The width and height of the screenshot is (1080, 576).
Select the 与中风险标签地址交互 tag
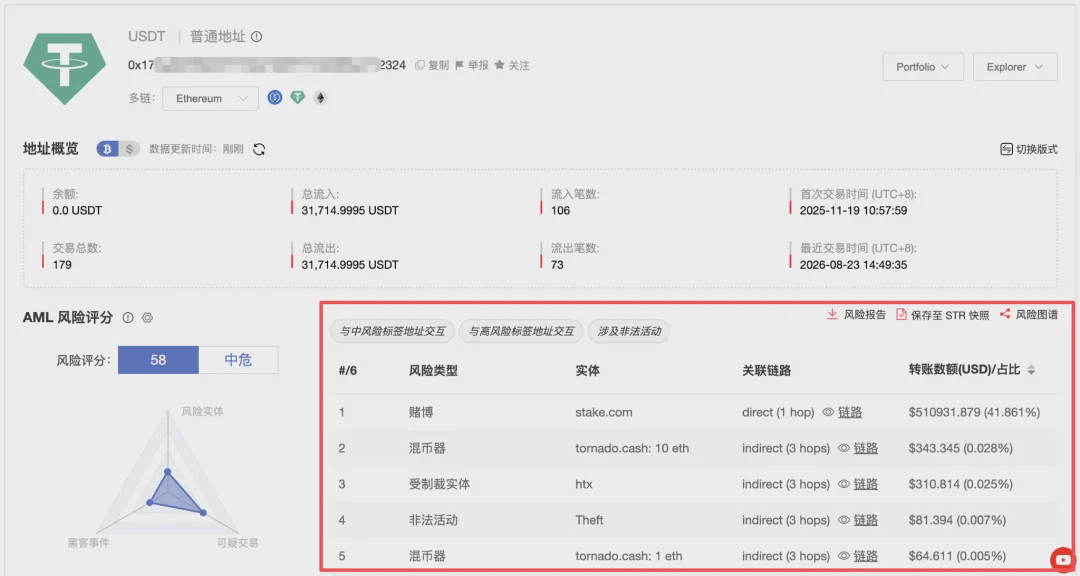(392, 331)
